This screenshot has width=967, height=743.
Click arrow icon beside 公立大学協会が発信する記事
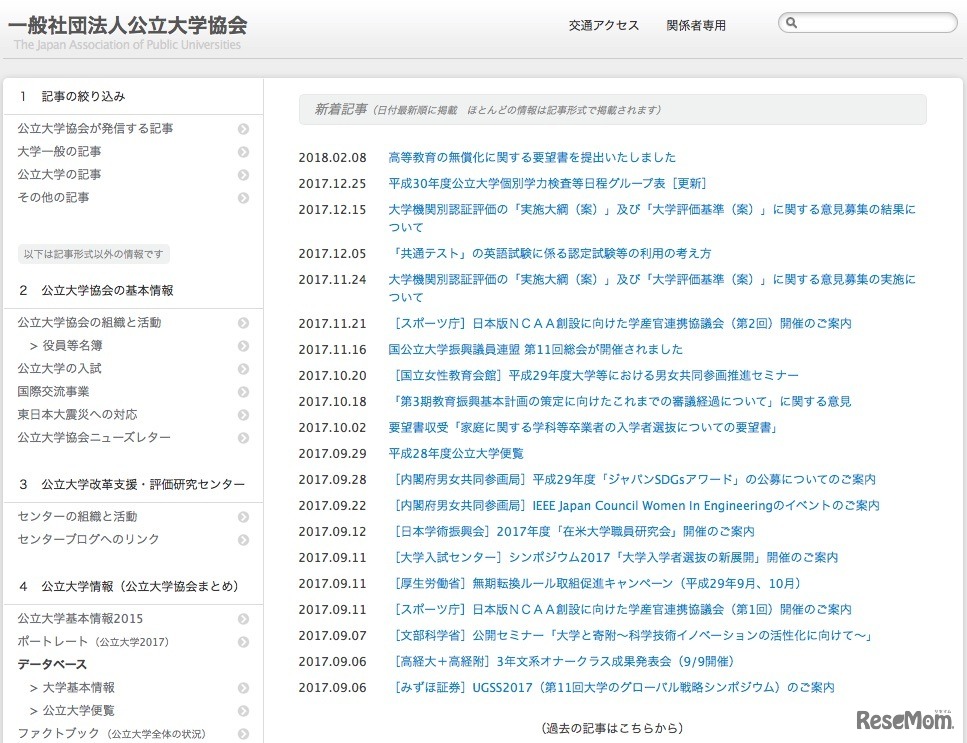click(x=244, y=129)
